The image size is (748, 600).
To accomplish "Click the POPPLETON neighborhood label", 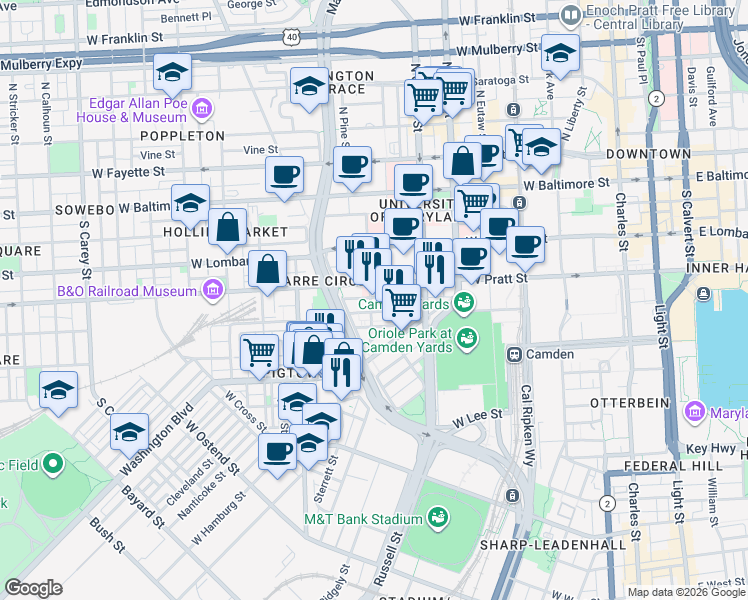I will (183, 136).
